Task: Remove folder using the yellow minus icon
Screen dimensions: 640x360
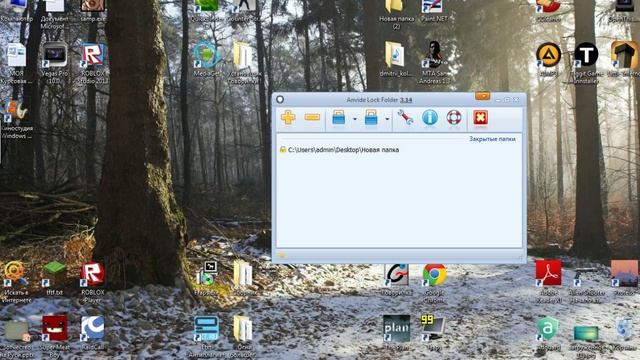Action: pos(312,118)
